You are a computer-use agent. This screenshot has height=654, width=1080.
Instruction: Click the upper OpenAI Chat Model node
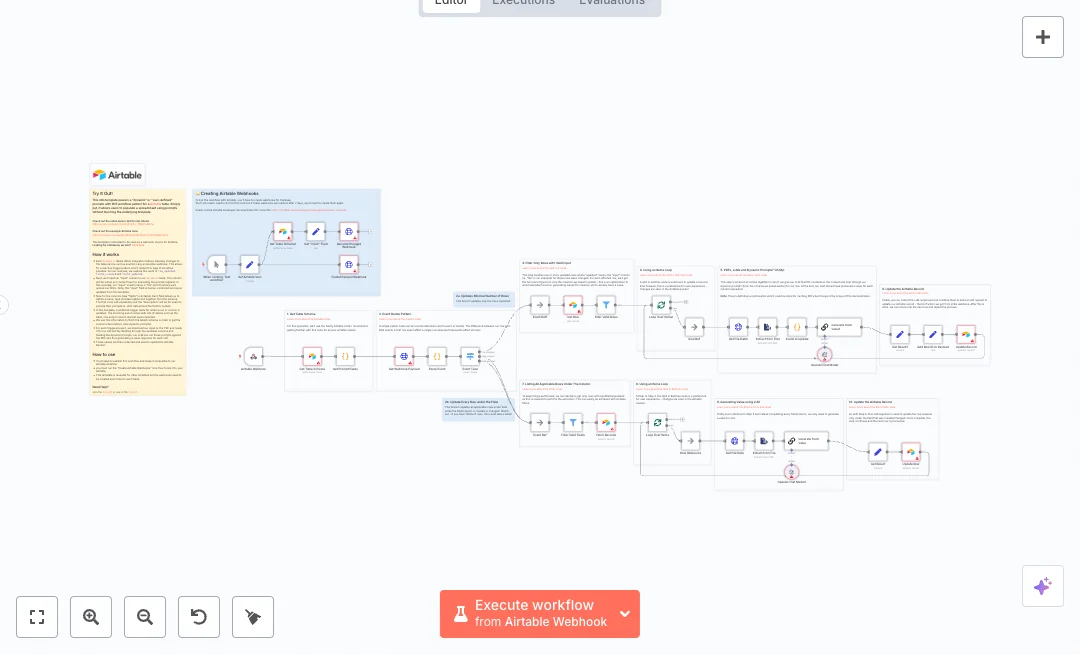pos(825,354)
